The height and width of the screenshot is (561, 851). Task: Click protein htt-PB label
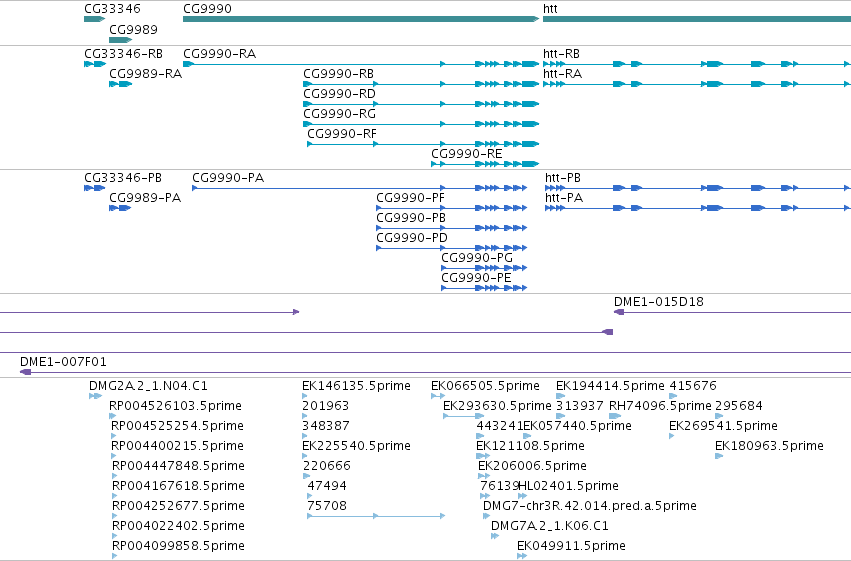point(563,178)
